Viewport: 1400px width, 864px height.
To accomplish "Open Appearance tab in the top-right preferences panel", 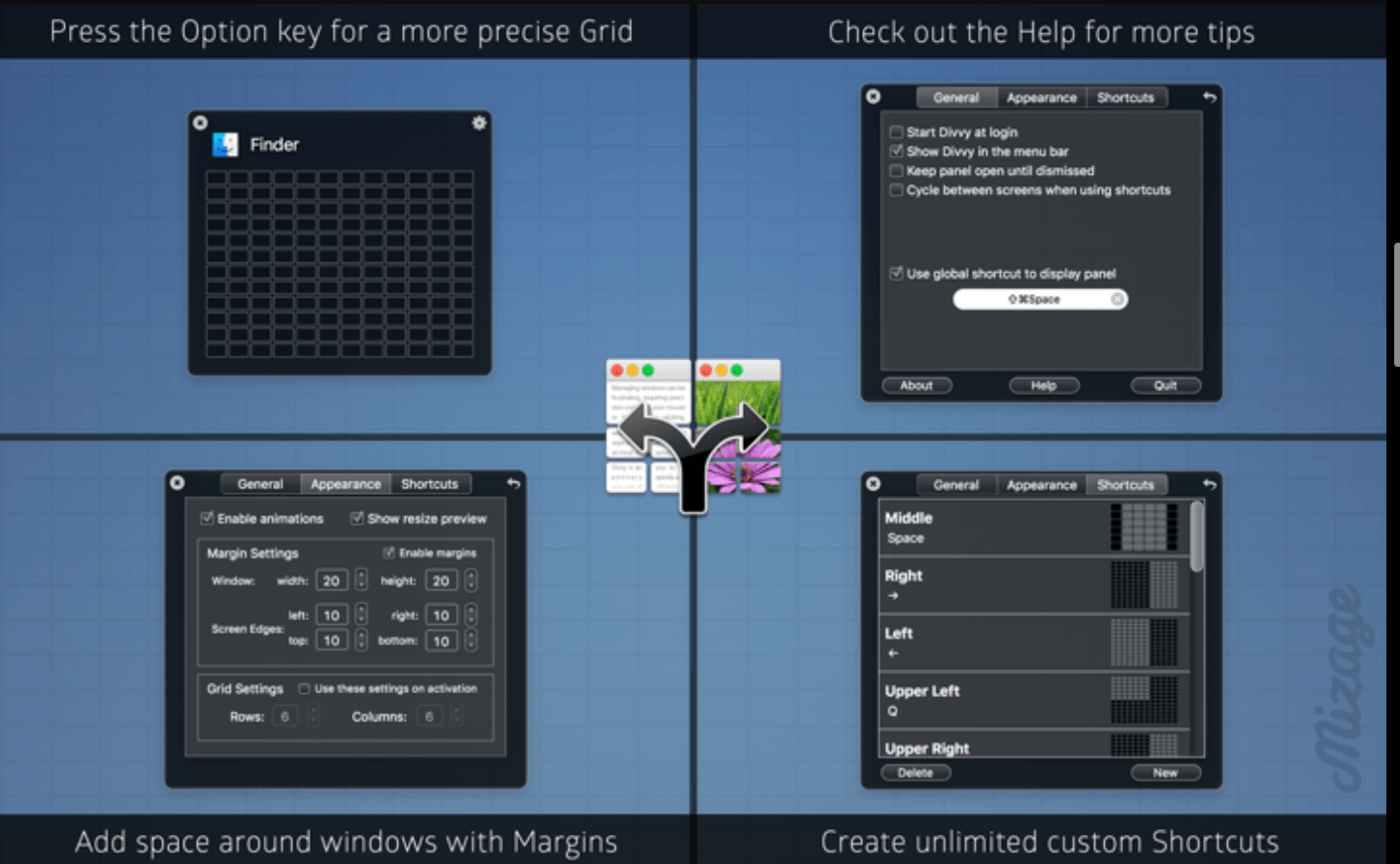I will point(1041,97).
